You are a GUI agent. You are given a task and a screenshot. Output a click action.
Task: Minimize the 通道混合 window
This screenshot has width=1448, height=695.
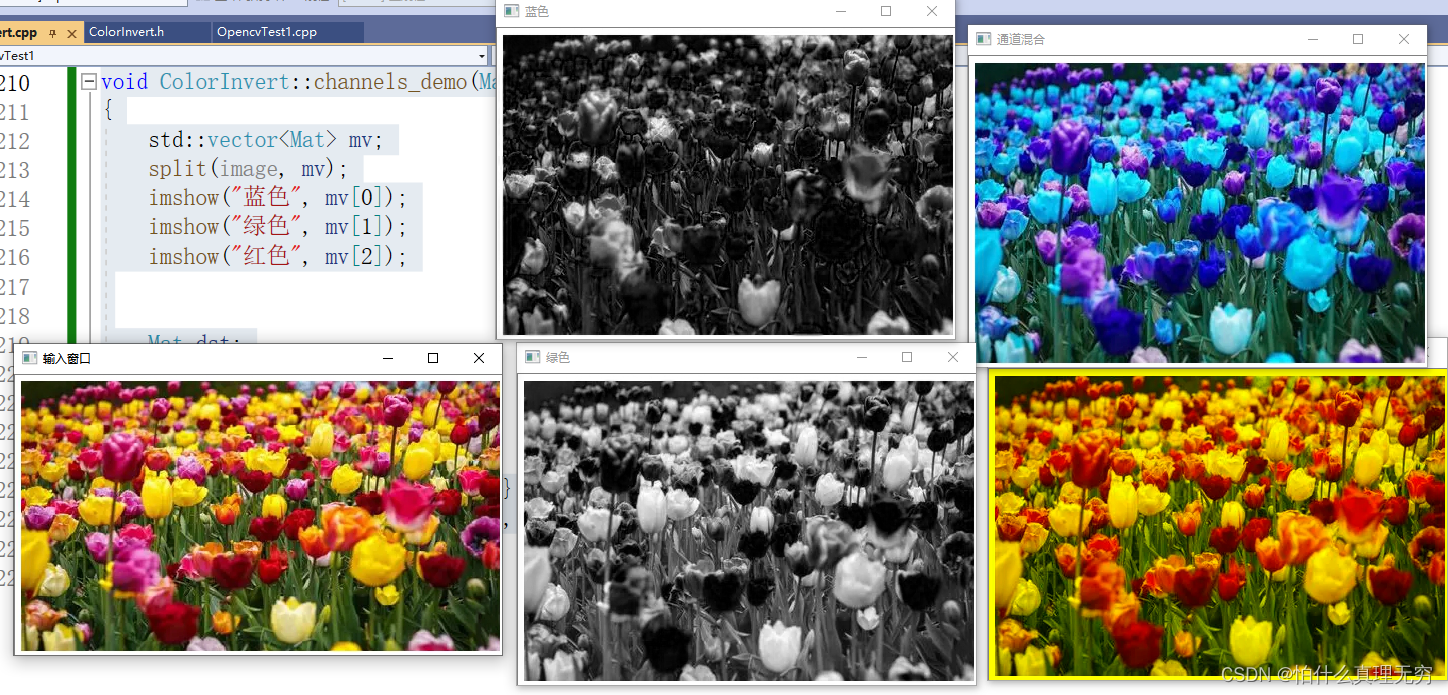click(1313, 39)
